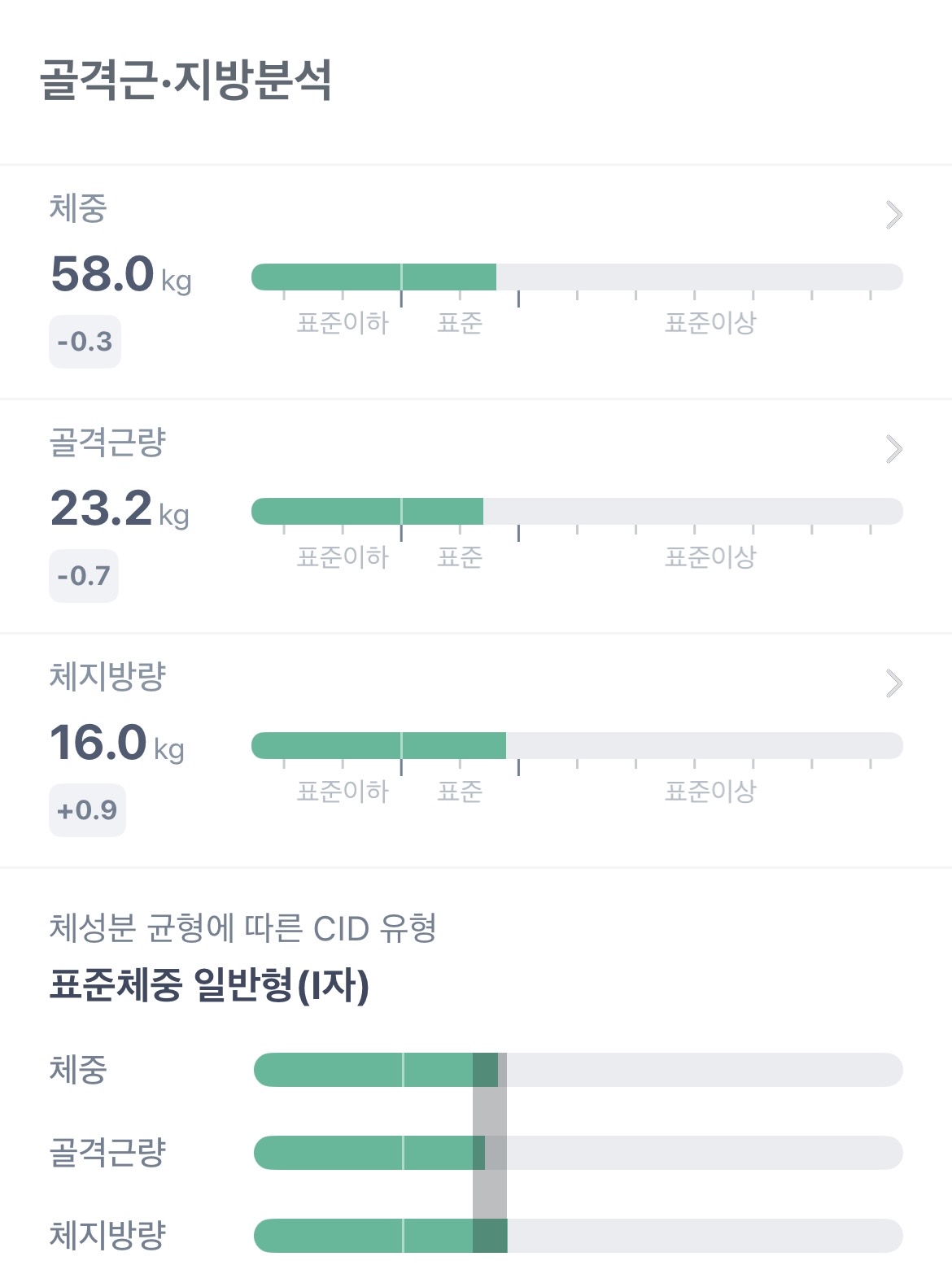Click the CID chart 체중 bar
This screenshot has height=1274, width=952.
click(x=578, y=1070)
